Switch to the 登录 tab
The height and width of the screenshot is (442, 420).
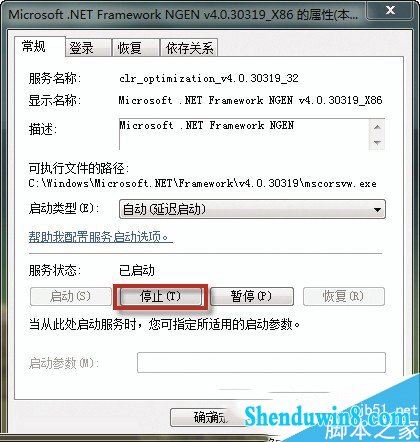coord(88,48)
